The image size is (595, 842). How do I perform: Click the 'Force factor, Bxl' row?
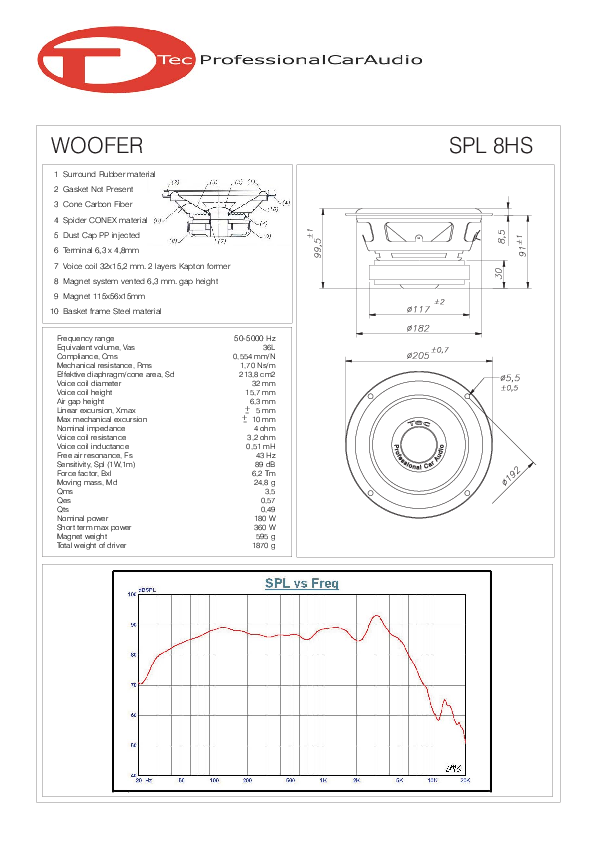(x=166, y=474)
